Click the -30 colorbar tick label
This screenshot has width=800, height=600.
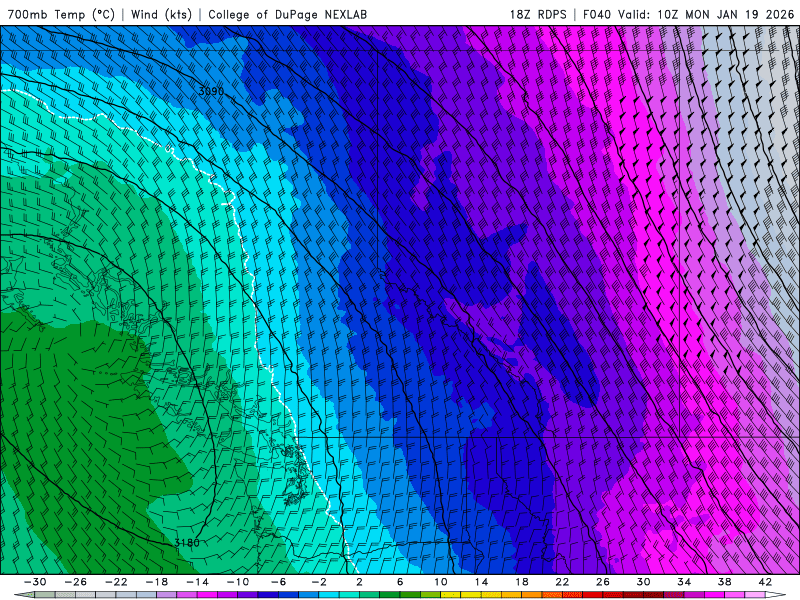(x=35, y=582)
